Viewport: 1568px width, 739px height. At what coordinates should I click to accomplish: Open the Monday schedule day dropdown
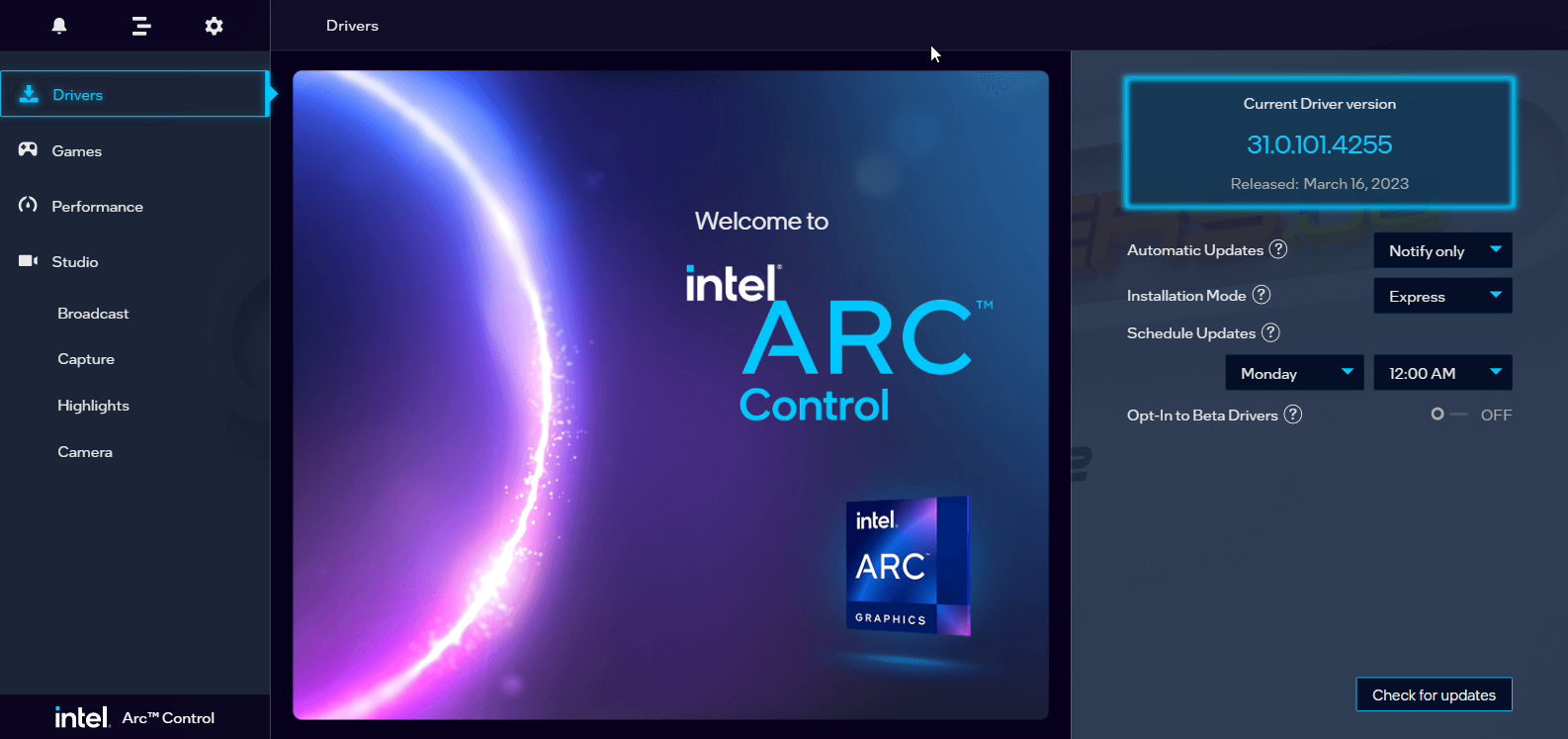tap(1294, 373)
